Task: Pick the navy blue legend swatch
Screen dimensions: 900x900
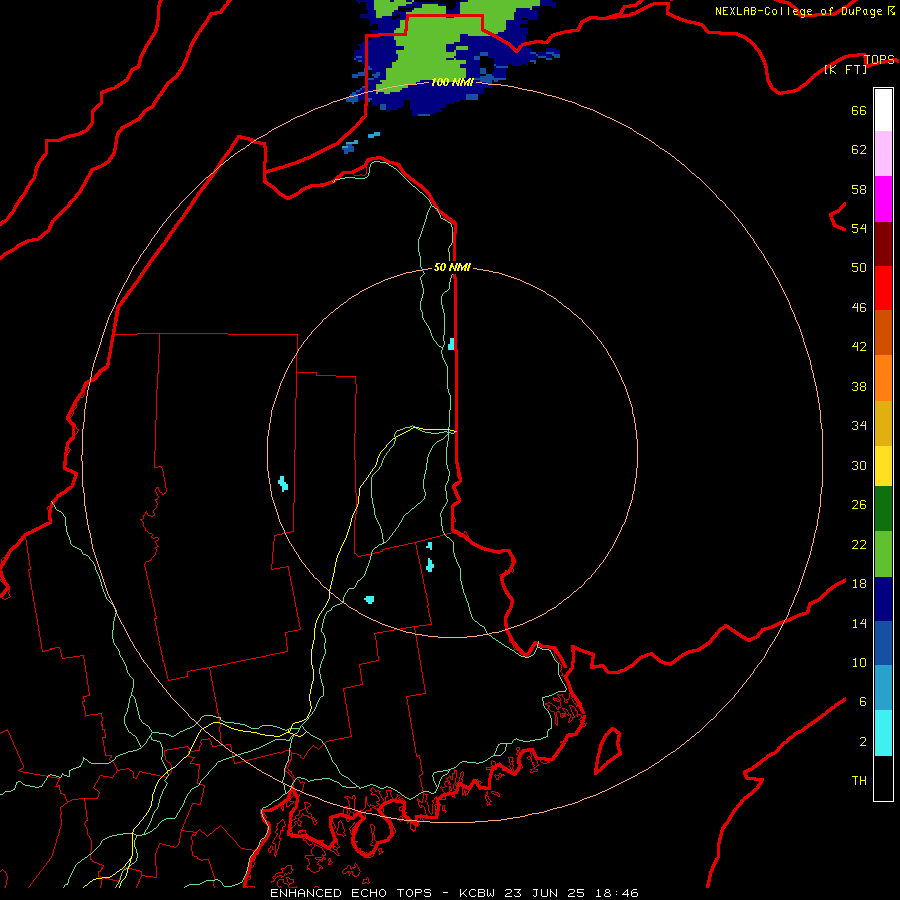Action: 883,599
